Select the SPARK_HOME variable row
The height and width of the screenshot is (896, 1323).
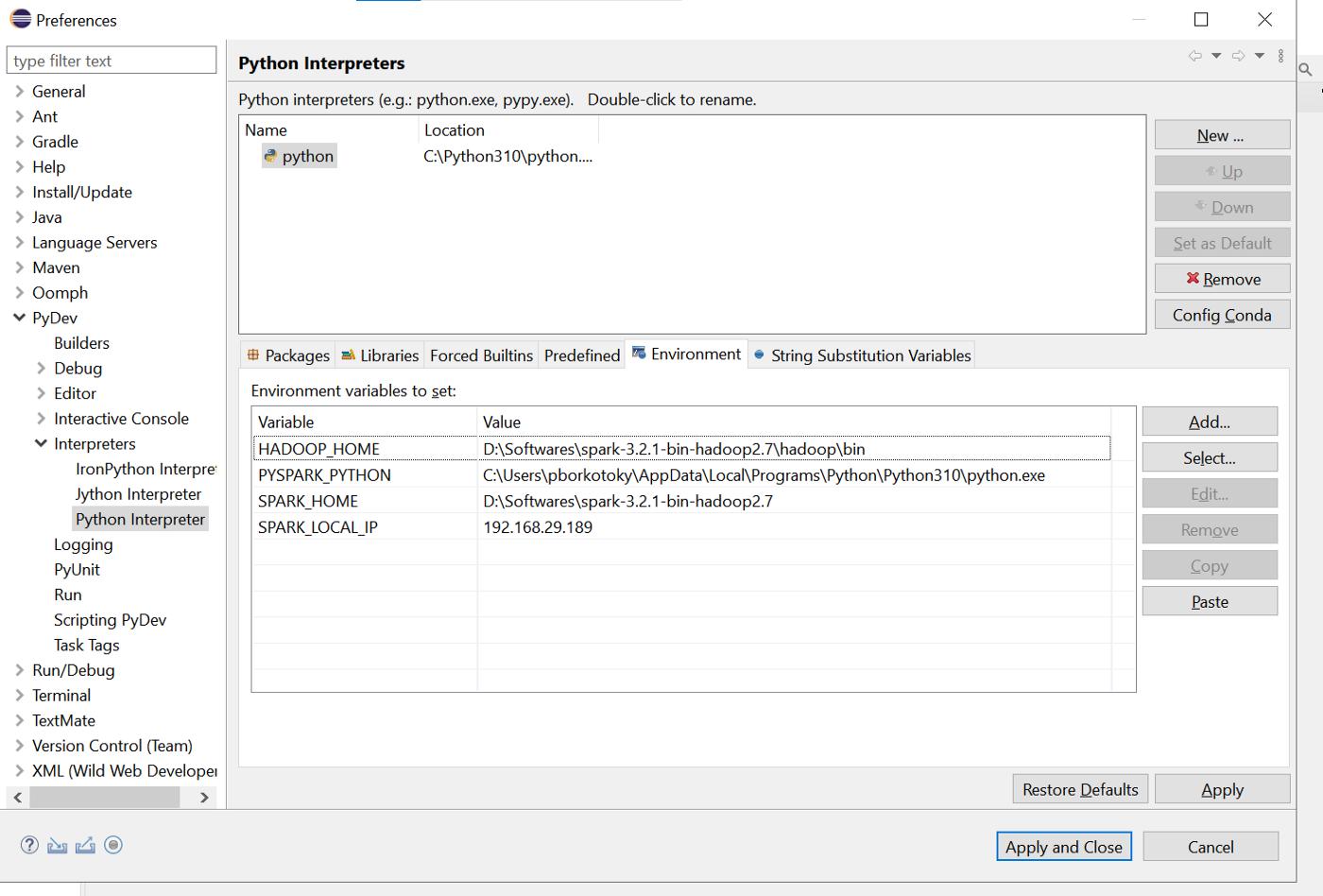(681, 501)
